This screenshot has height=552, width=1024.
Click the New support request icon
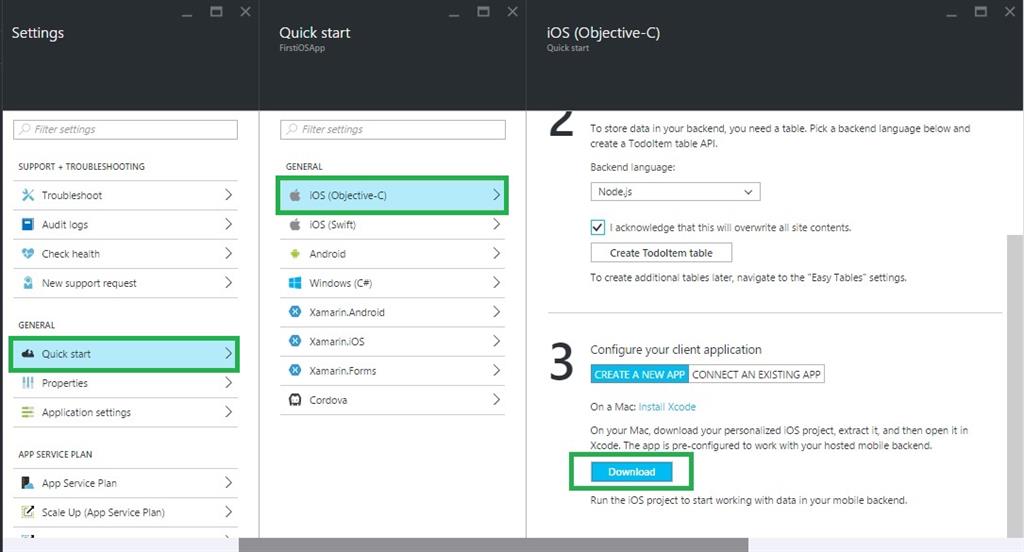pyautogui.click(x=27, y=283)
